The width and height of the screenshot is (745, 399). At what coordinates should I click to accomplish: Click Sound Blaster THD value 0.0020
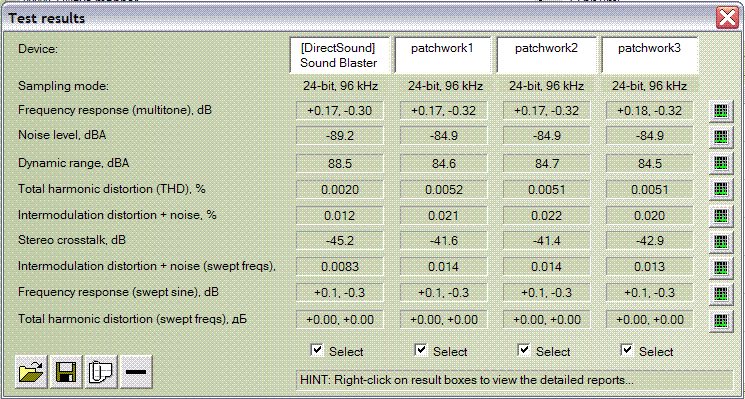(x=339, y=189)
